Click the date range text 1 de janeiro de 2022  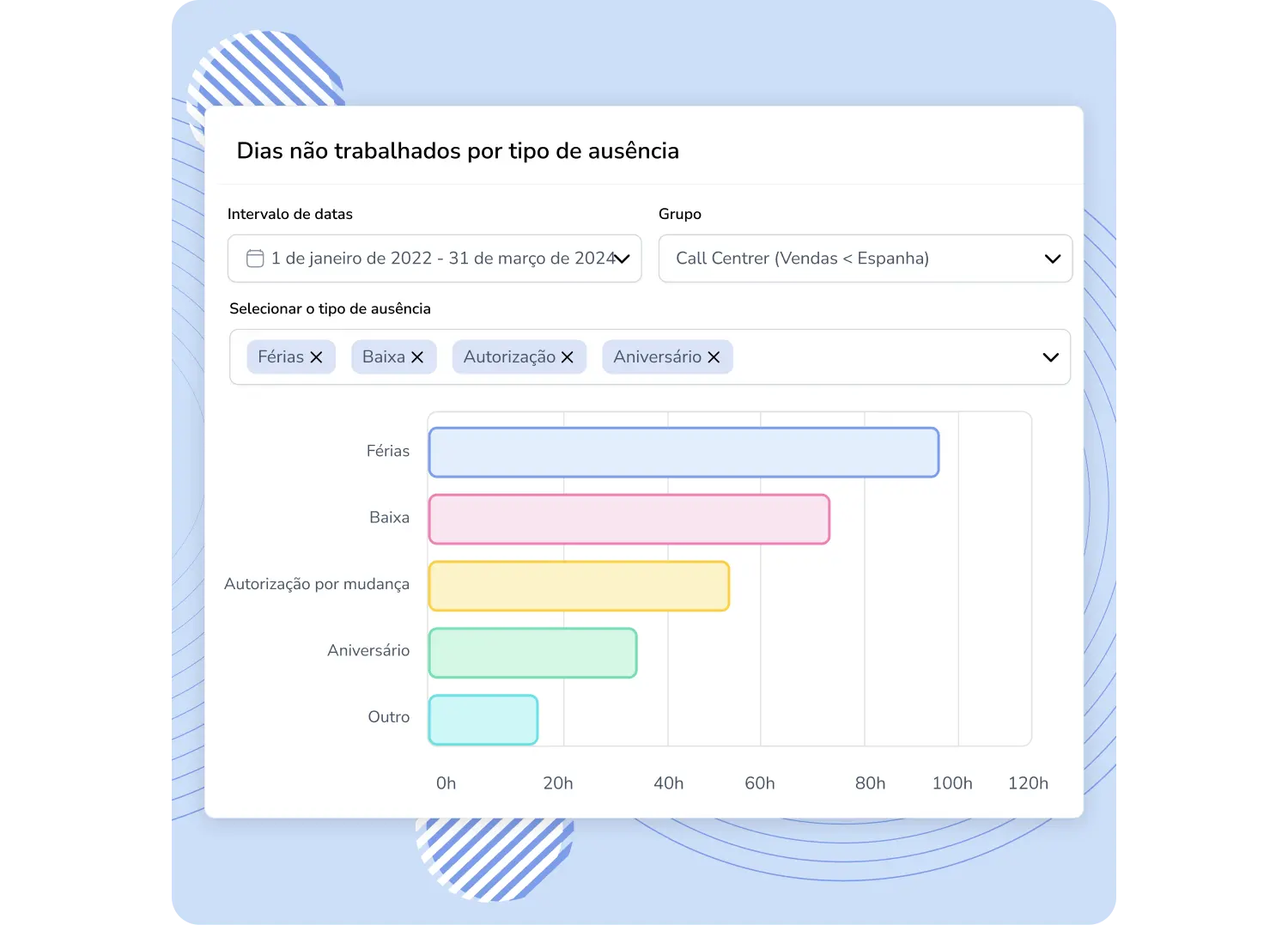coord(352,259)
